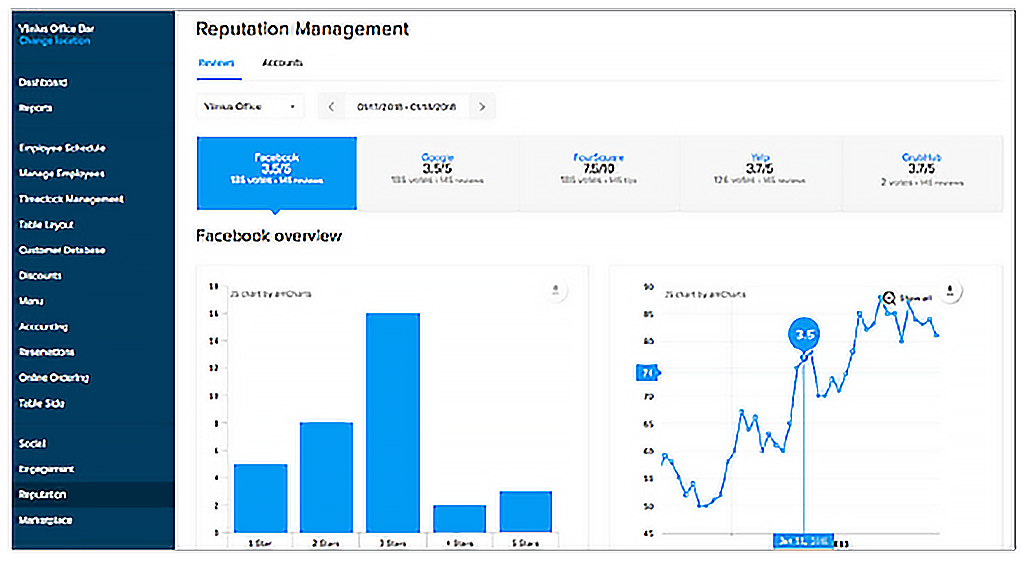This screenshot has height=561, width=1024.
Task: Open Reservations section
Action: 46,351
